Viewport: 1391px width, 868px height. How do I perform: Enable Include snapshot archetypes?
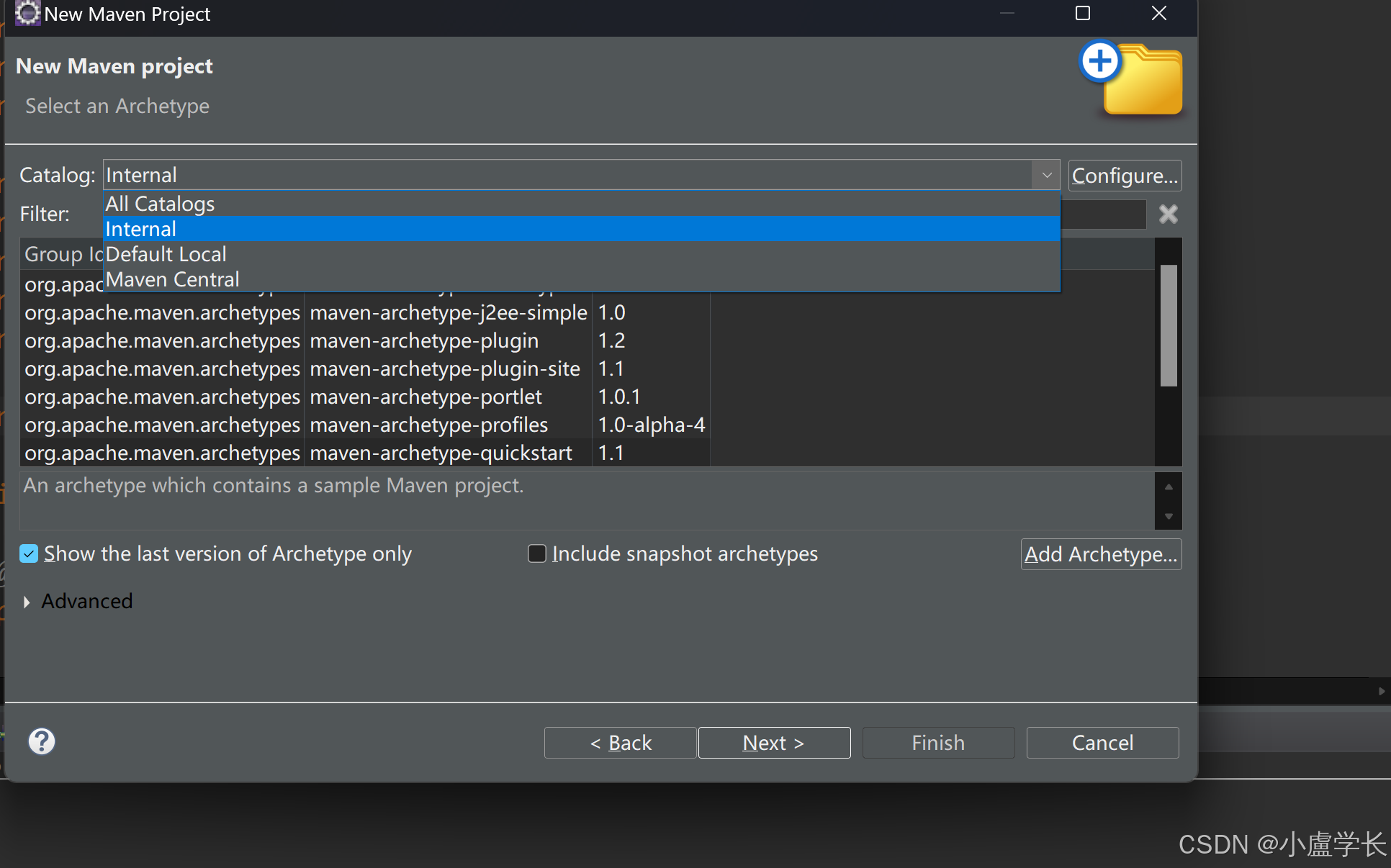(x=537, y=553)
